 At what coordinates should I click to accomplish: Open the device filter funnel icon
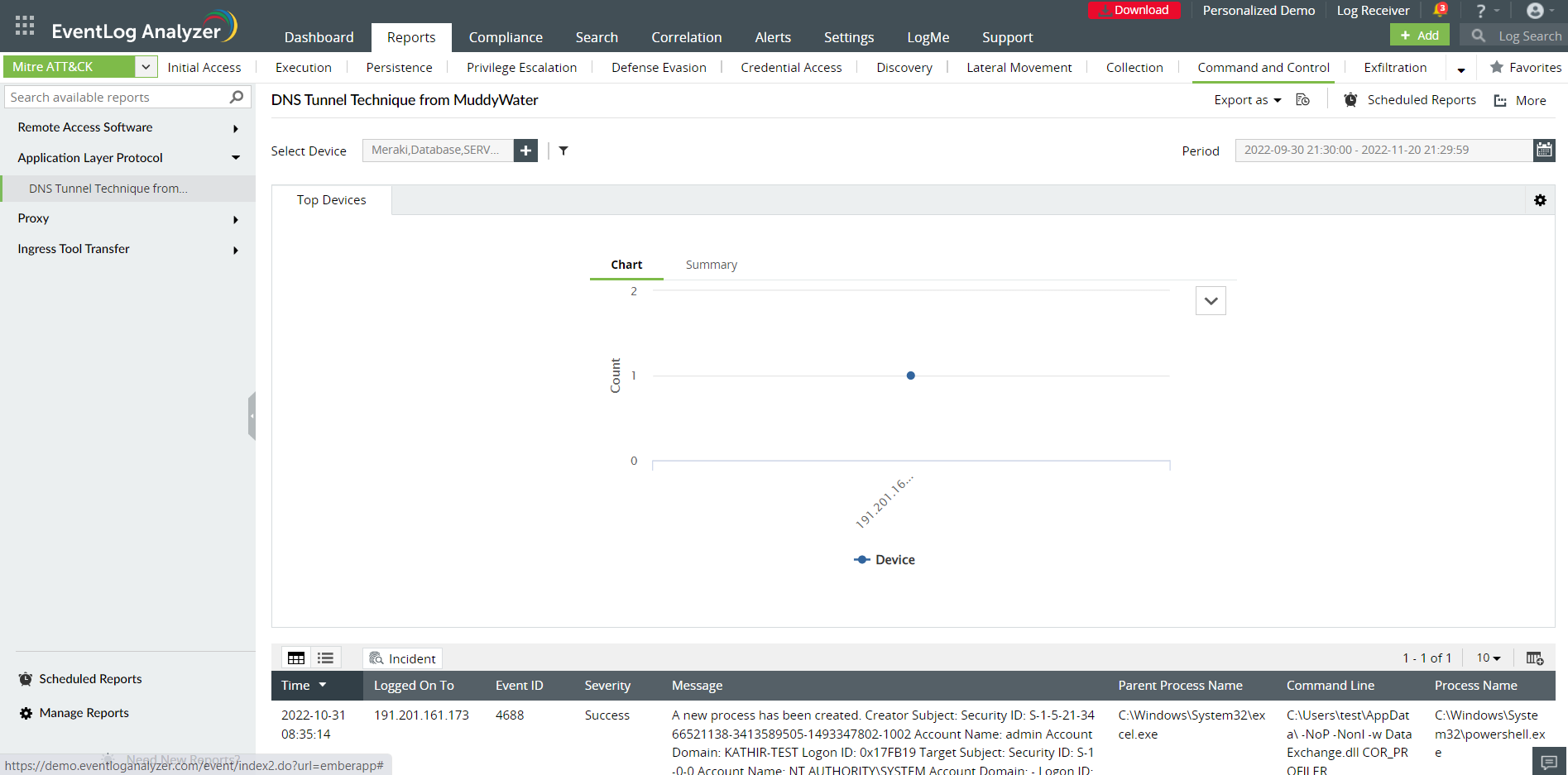pos(563,151)
